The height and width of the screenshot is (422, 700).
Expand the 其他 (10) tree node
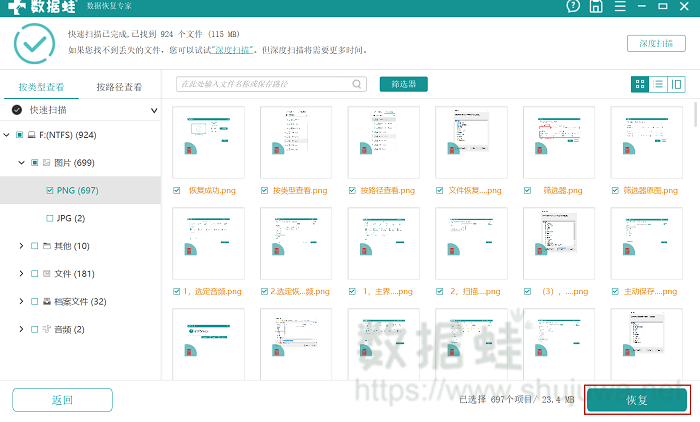pos(21,246)
